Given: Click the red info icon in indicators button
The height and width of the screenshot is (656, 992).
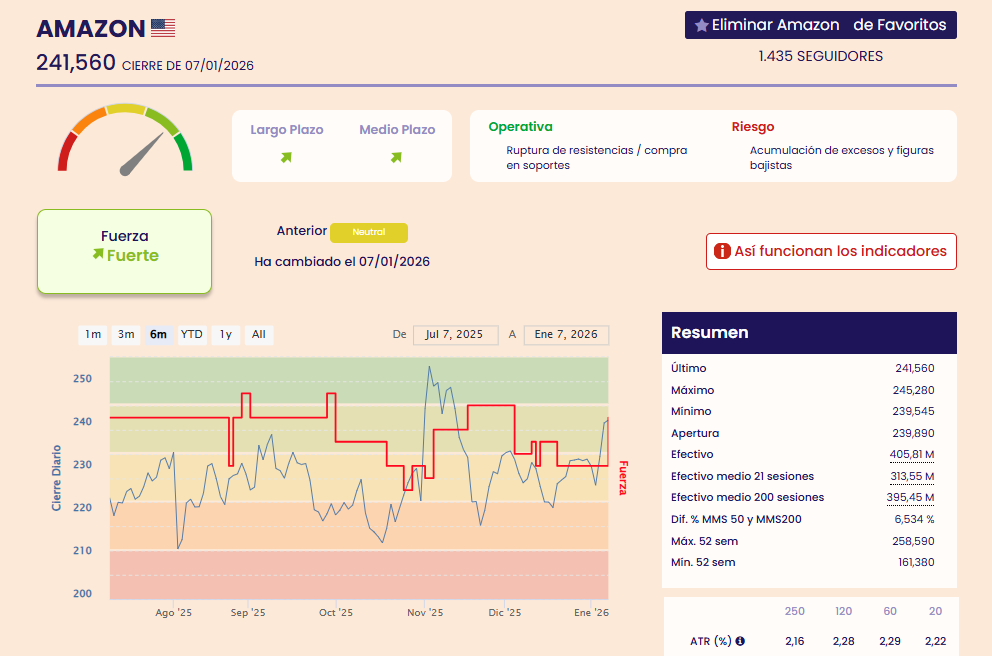Looking at the screenshot, I should (722, 252).
